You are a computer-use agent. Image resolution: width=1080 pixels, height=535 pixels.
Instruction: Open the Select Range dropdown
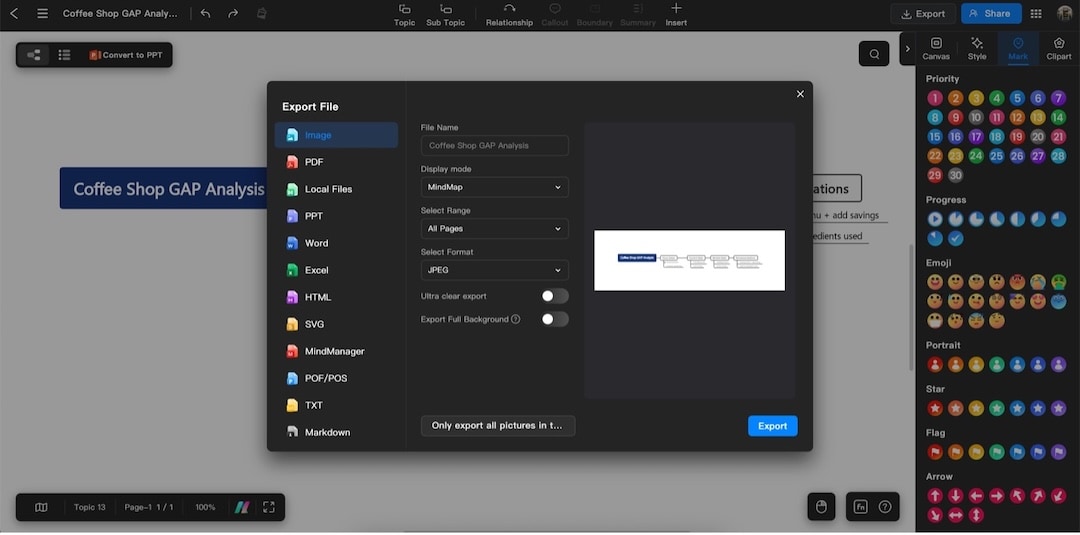pos(495,229)
